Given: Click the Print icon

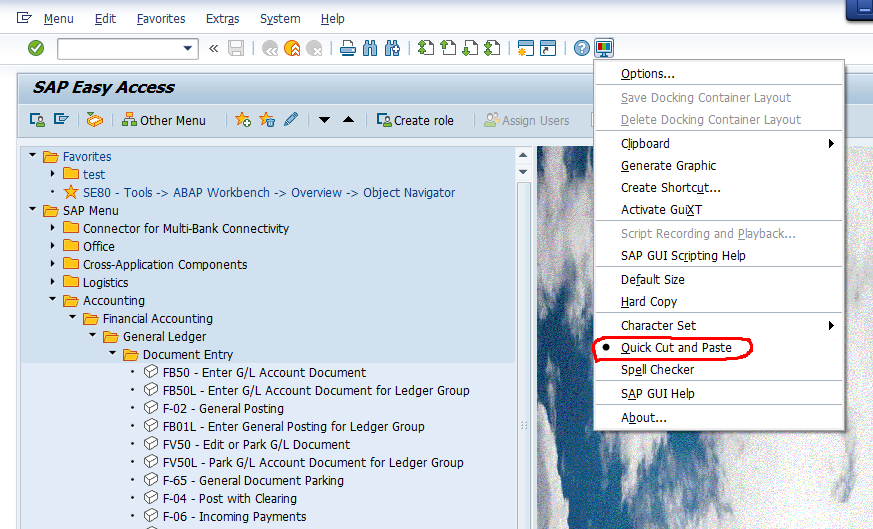Looking at the screenshot, I should click(x=348, y=48).
